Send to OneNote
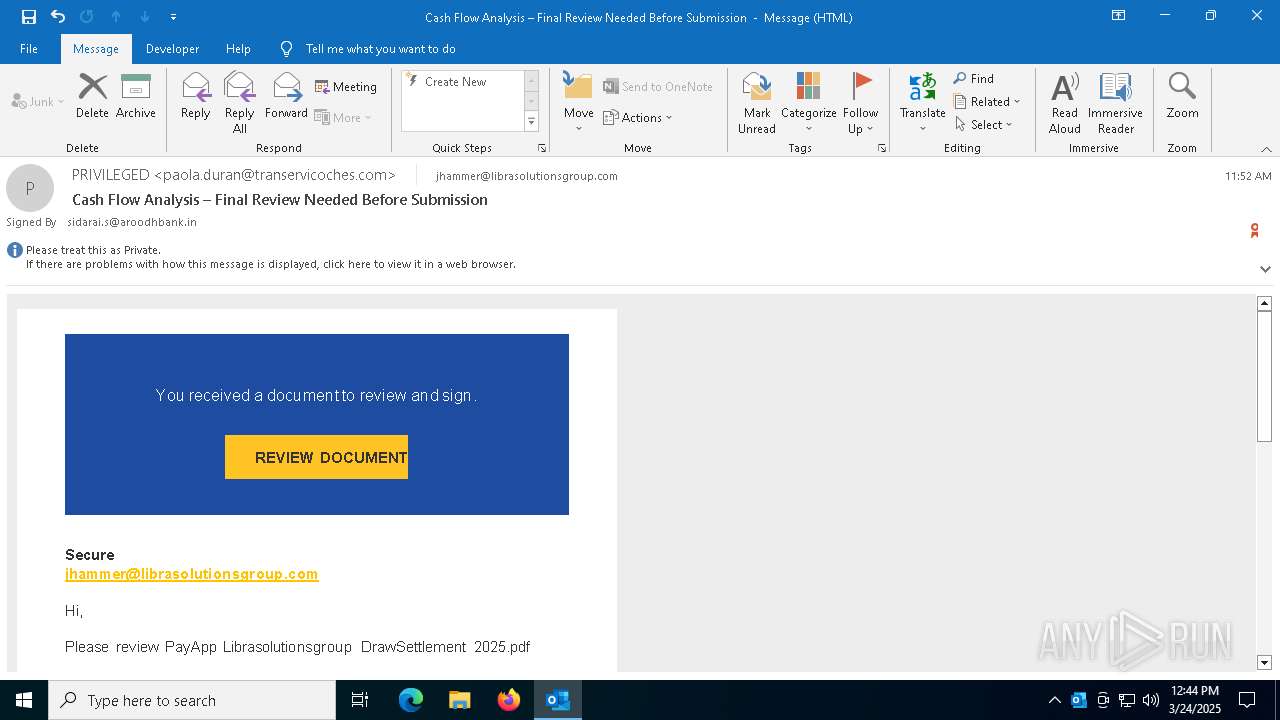 click(658, 87)
